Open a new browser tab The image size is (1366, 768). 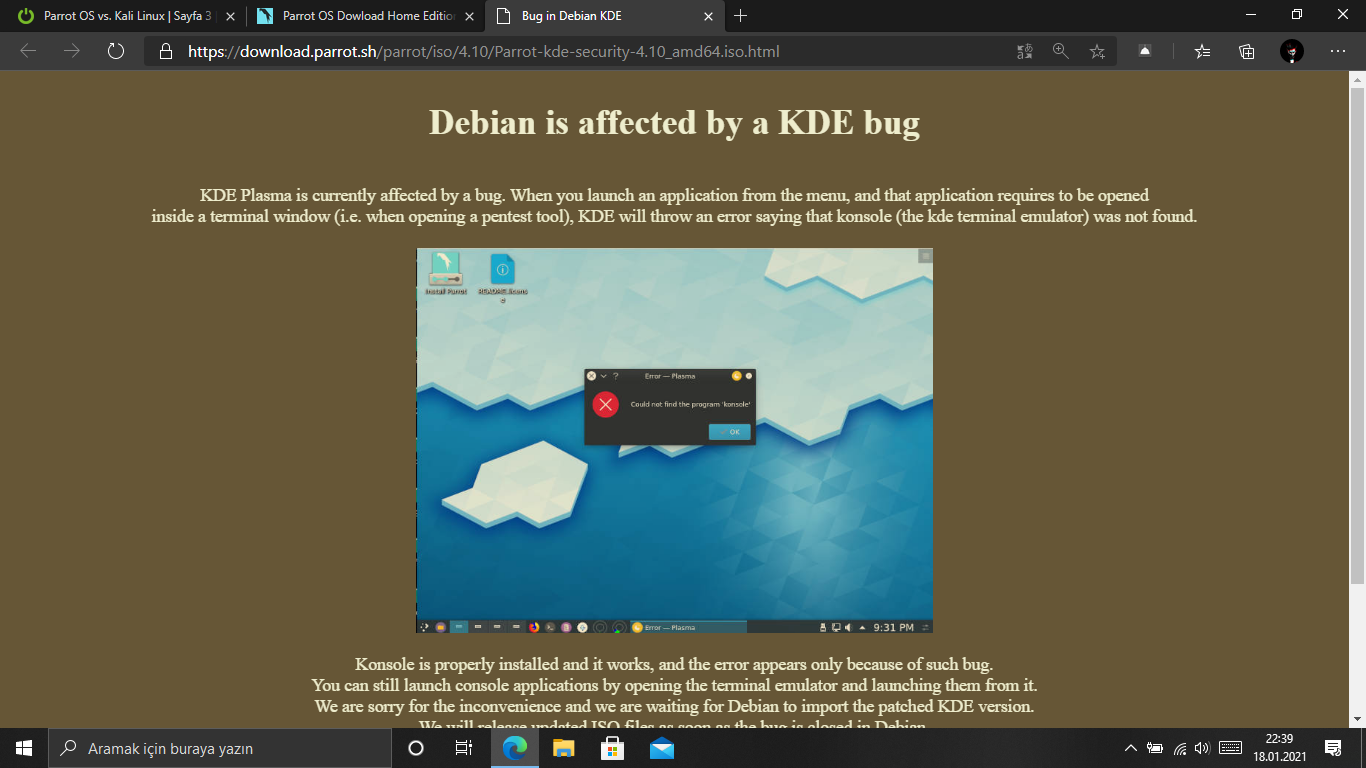click(740, 16)
